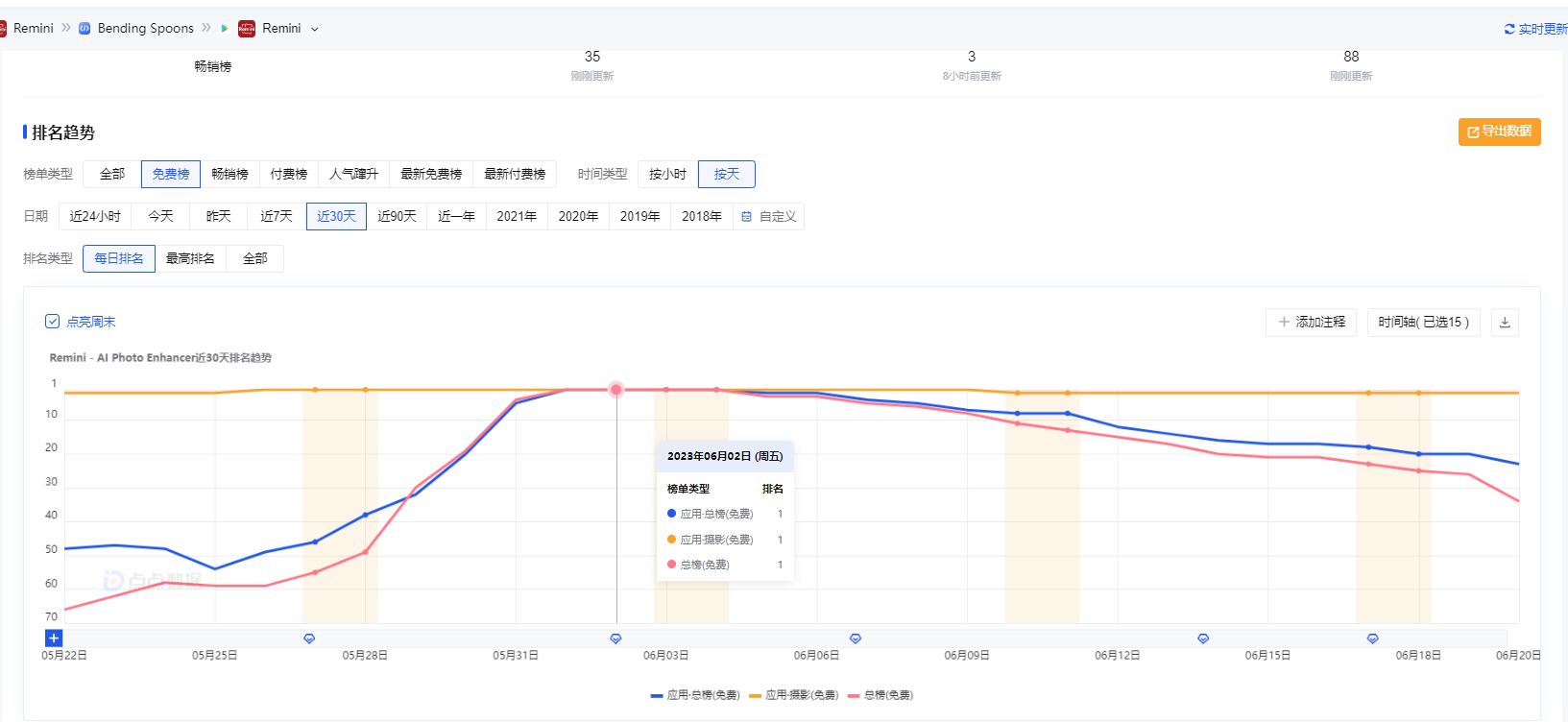
Task: Toggle the 点亮周末 checkbox
Action: click(53, 322)
